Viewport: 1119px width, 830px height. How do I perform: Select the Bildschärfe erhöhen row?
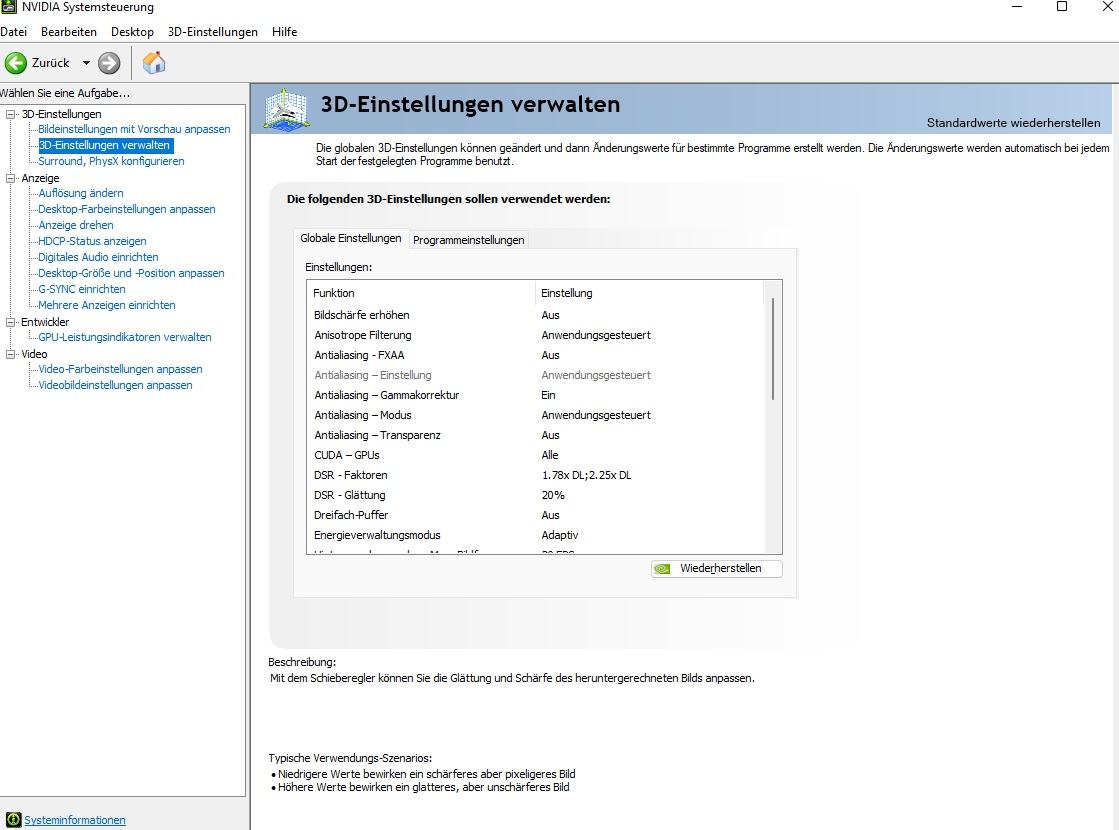coord(535,315)
